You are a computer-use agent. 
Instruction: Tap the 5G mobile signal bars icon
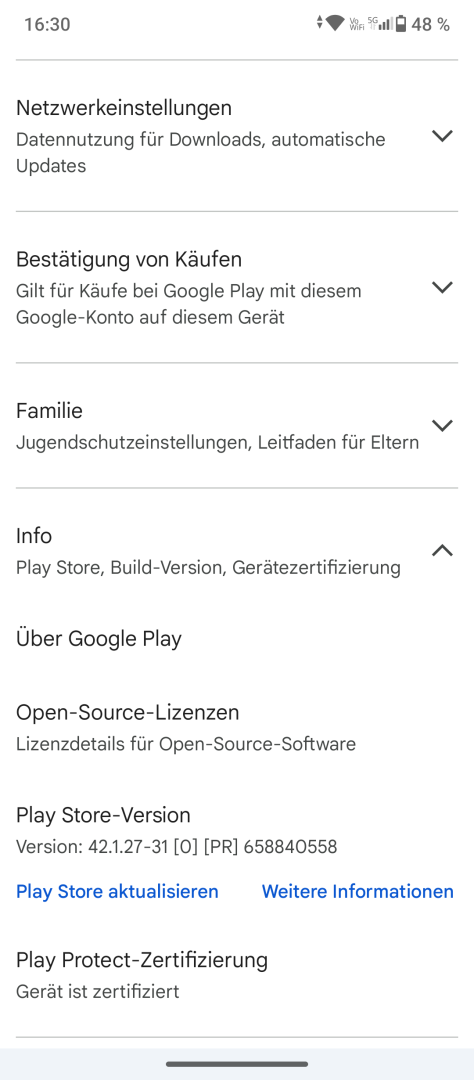[x=380, y=24]
